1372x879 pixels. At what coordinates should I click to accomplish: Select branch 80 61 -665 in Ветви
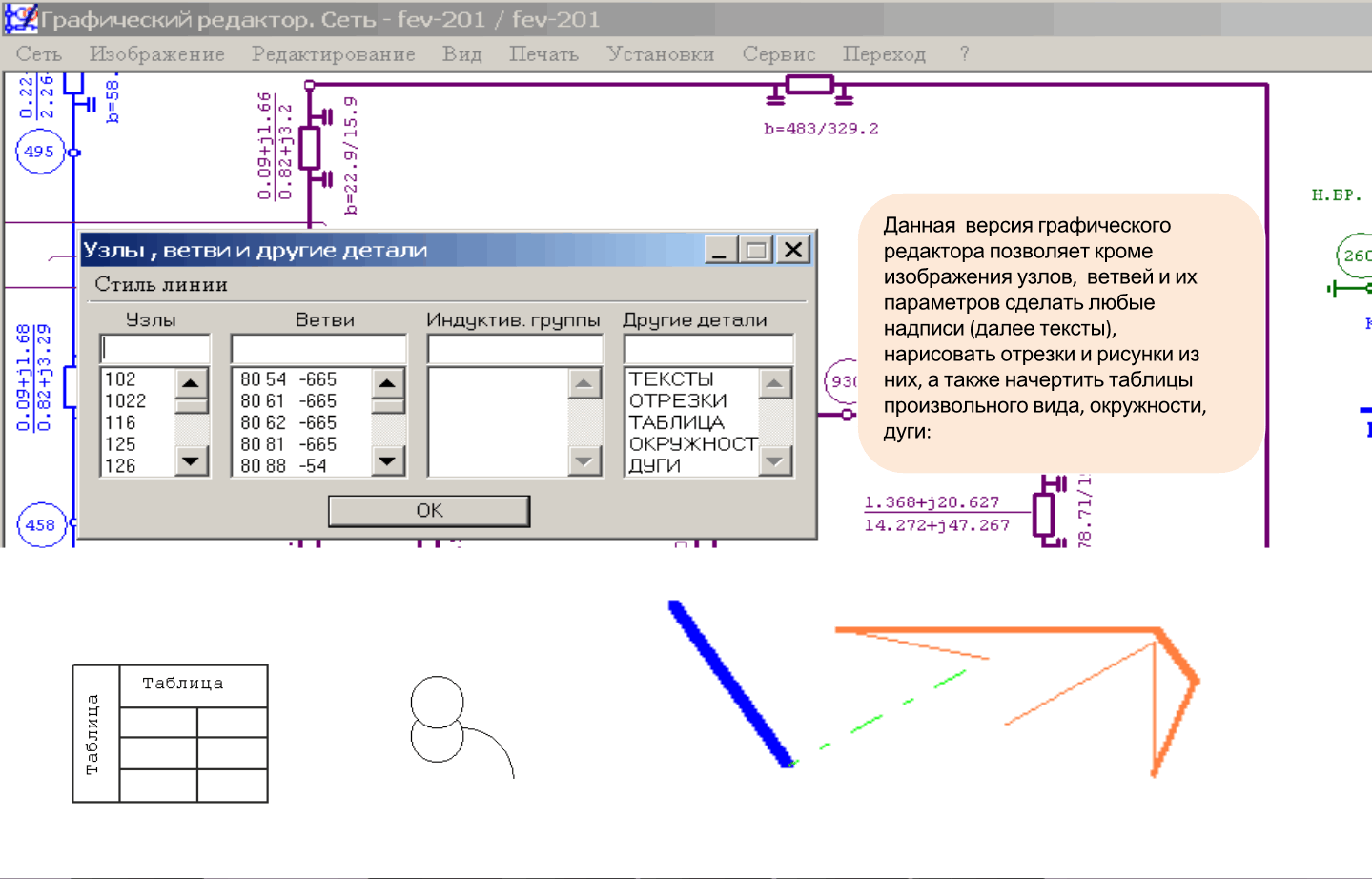[288, 401]
